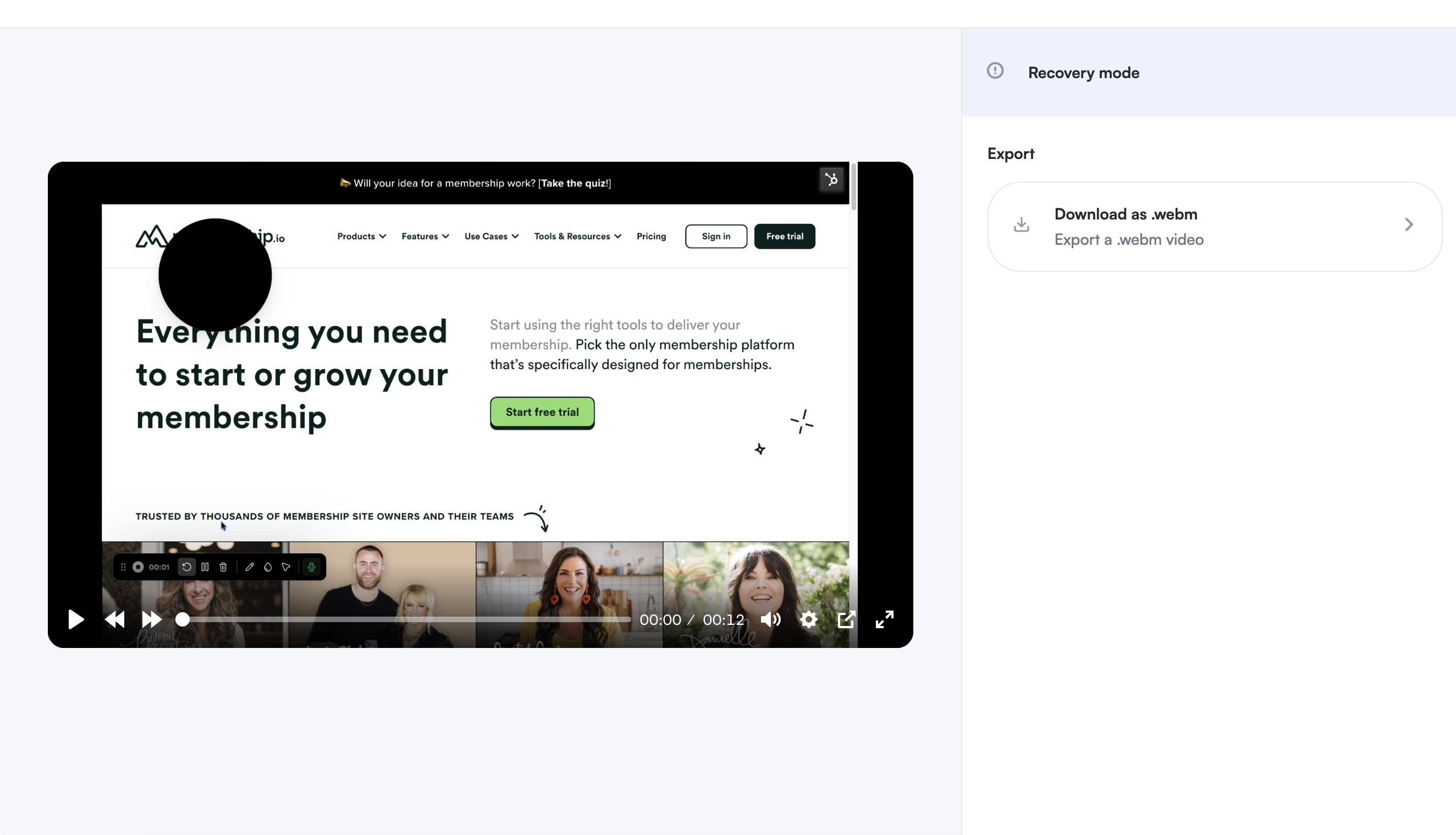Expand the Products dropdown menu
The height and width of the screenshot is (835, 1456).
pos(362,237)
